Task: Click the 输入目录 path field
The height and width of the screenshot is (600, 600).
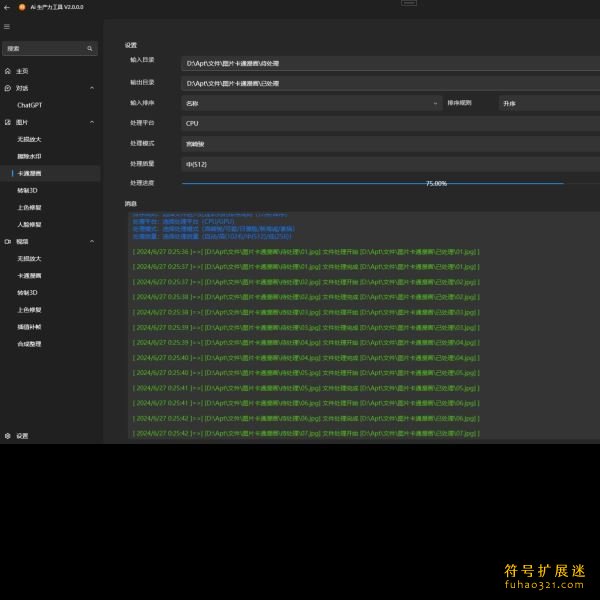Action: 390,63
